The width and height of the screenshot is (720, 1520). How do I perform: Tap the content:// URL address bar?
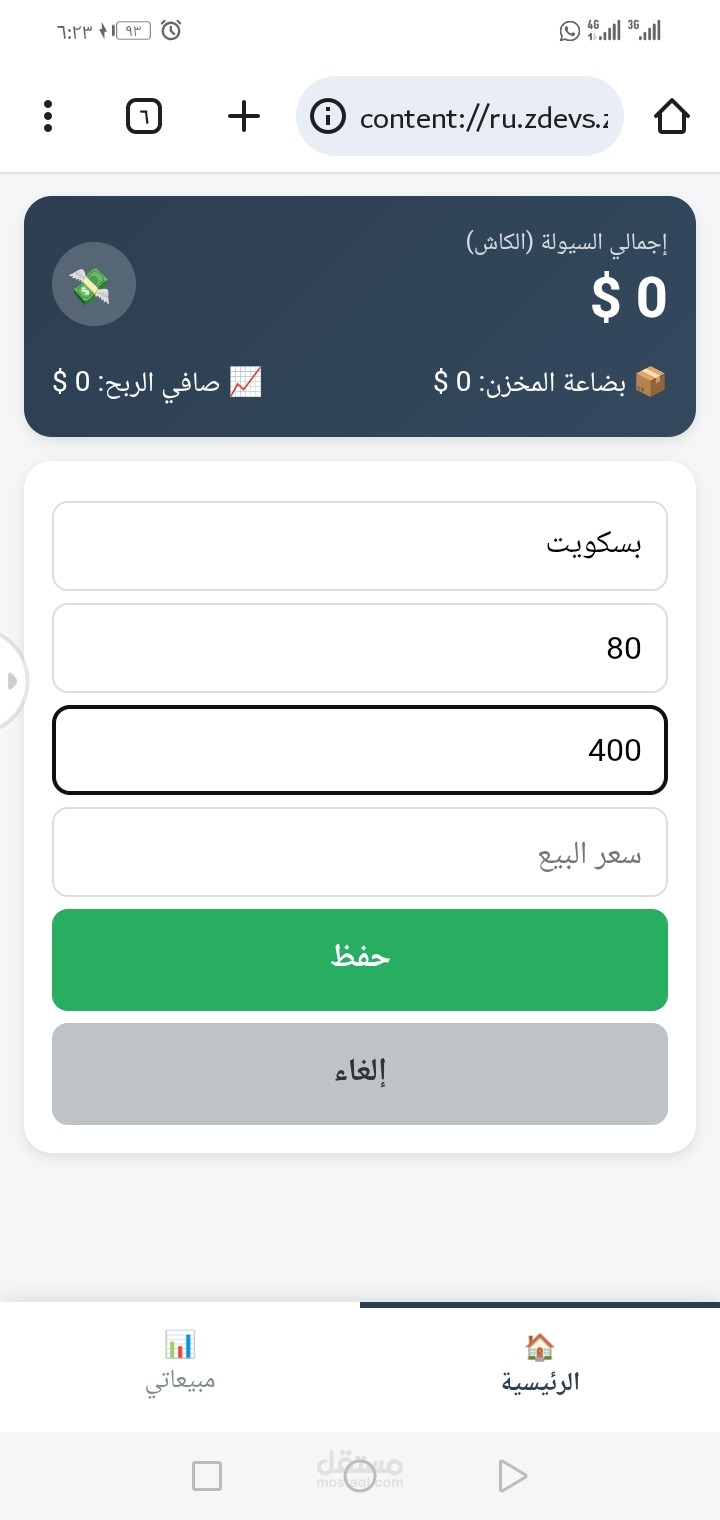460,117
